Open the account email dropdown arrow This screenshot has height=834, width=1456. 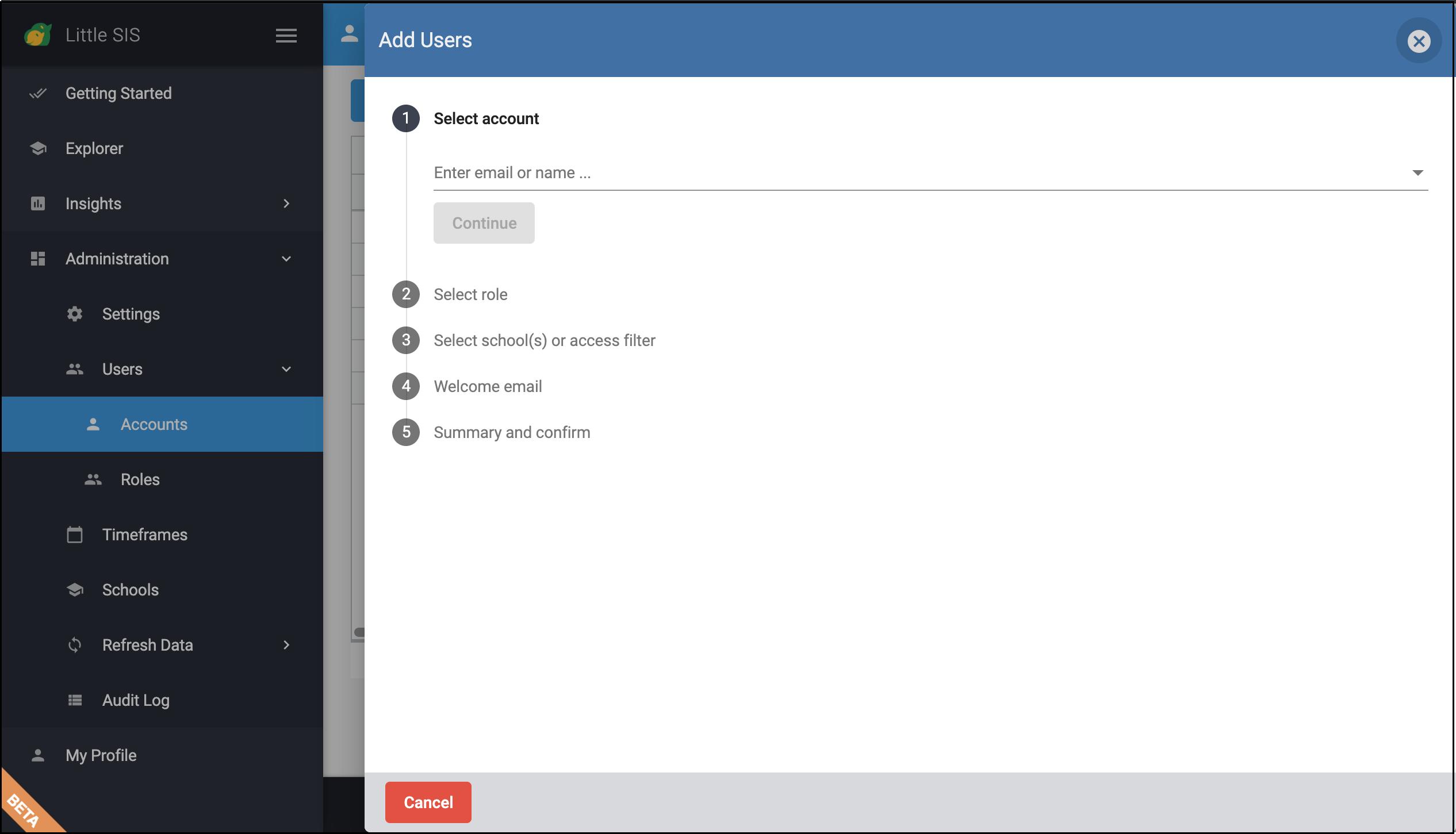click(x=1417, y=172)
